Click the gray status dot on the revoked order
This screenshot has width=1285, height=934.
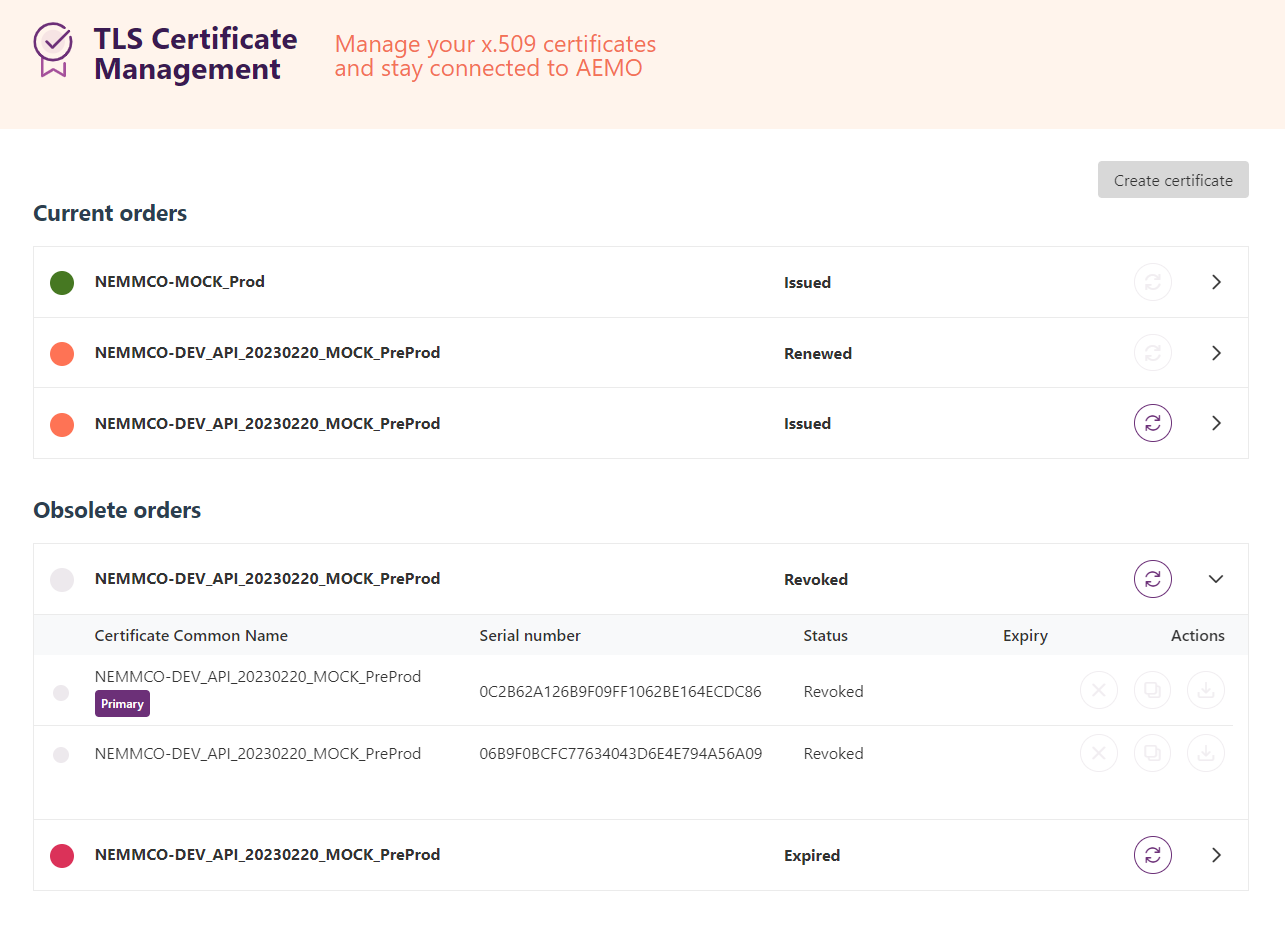click(62, 579)
